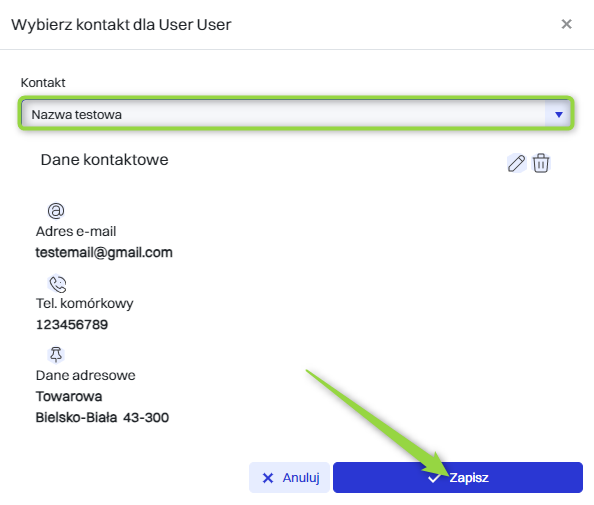Cancel using the Anuluj button
This screenshot has width=594, height=505.
point(289,477)
